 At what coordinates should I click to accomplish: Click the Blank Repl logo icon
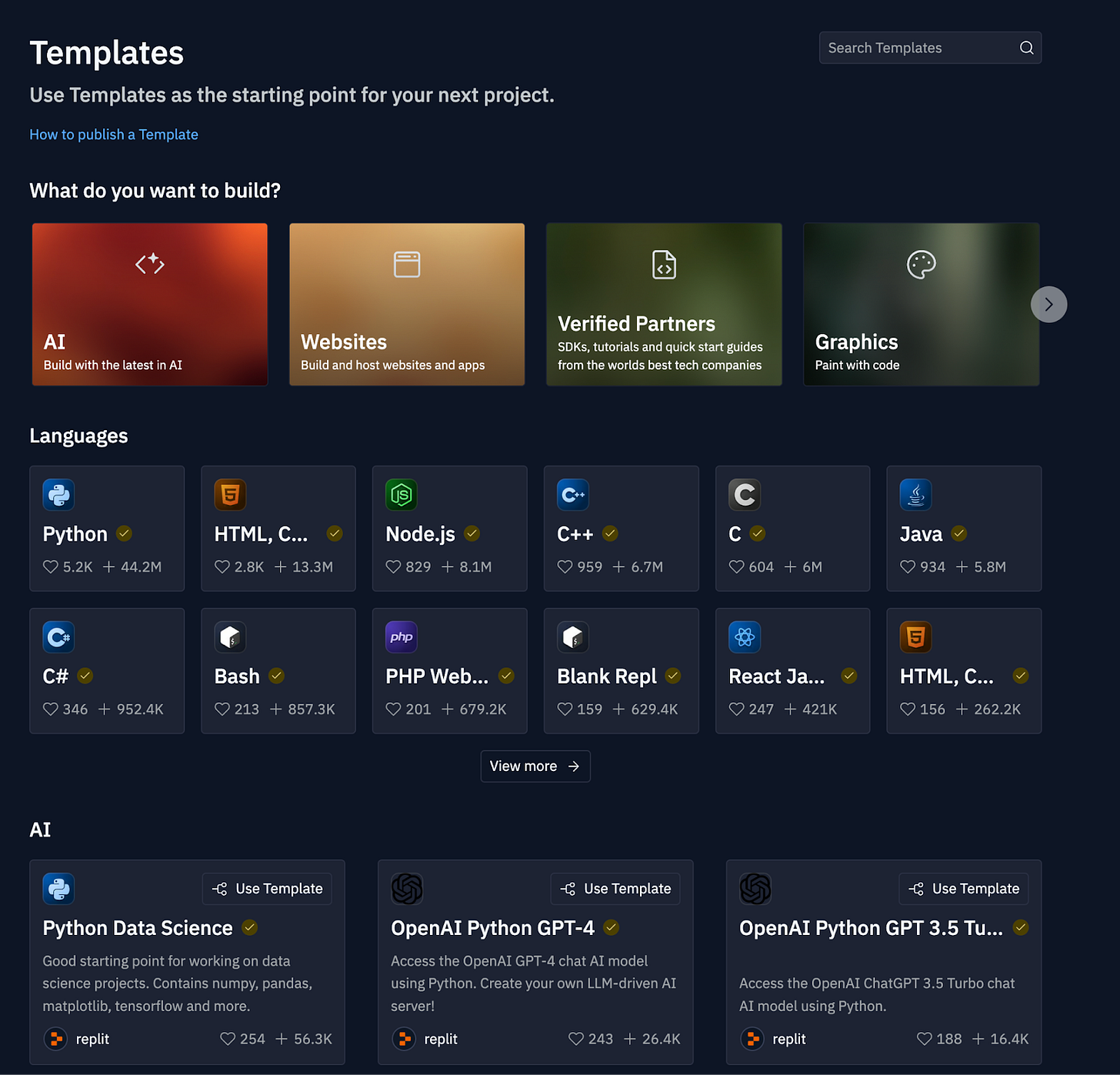pyautogui.click(x=573, y=637)
